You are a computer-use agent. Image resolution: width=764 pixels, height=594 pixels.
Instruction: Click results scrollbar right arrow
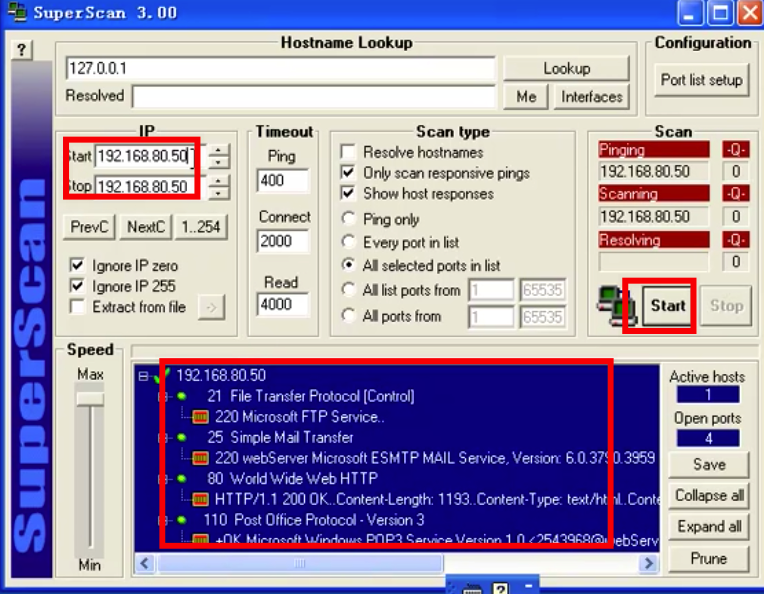(x=649, y=563)
